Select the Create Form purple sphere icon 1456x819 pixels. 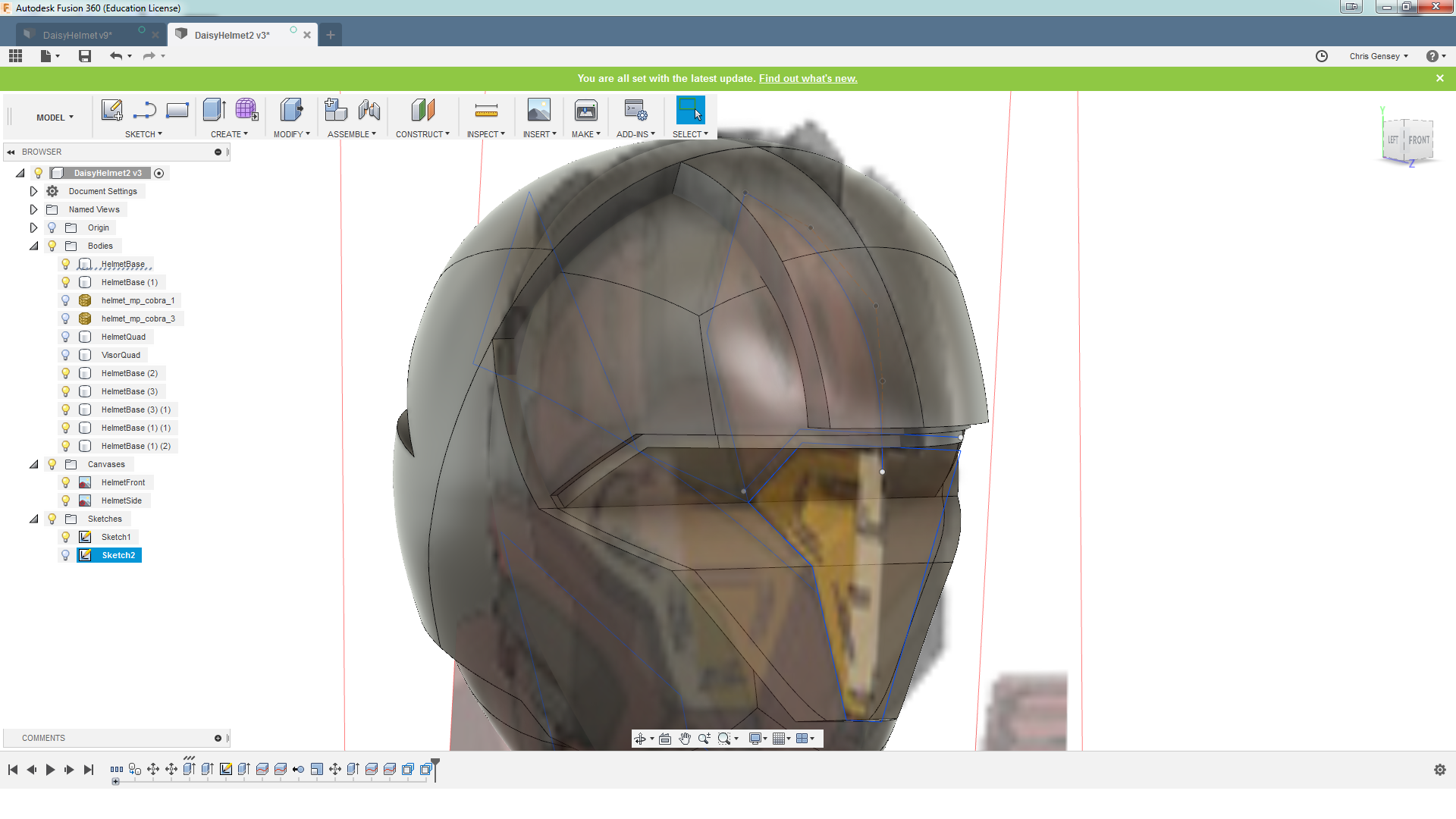[x=246, y=111]
